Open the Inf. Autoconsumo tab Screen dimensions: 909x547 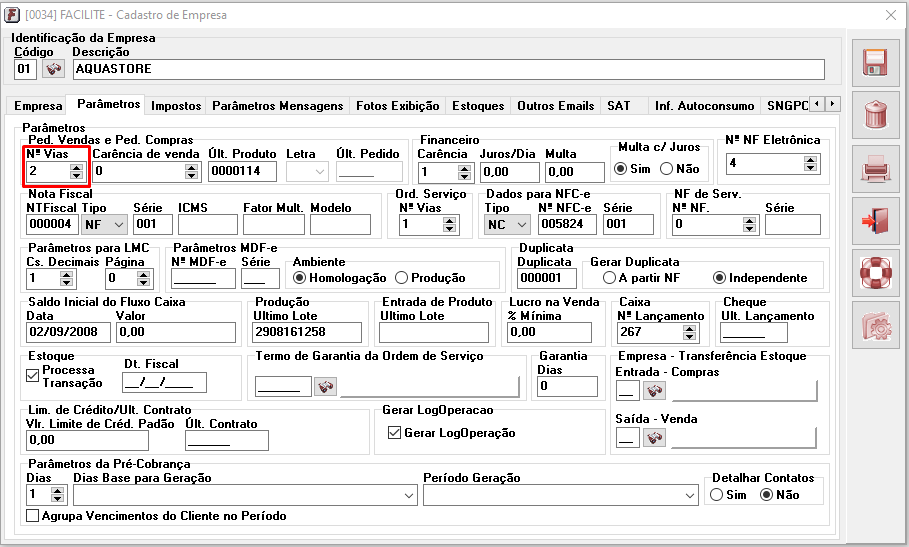(x=704, y=106)
